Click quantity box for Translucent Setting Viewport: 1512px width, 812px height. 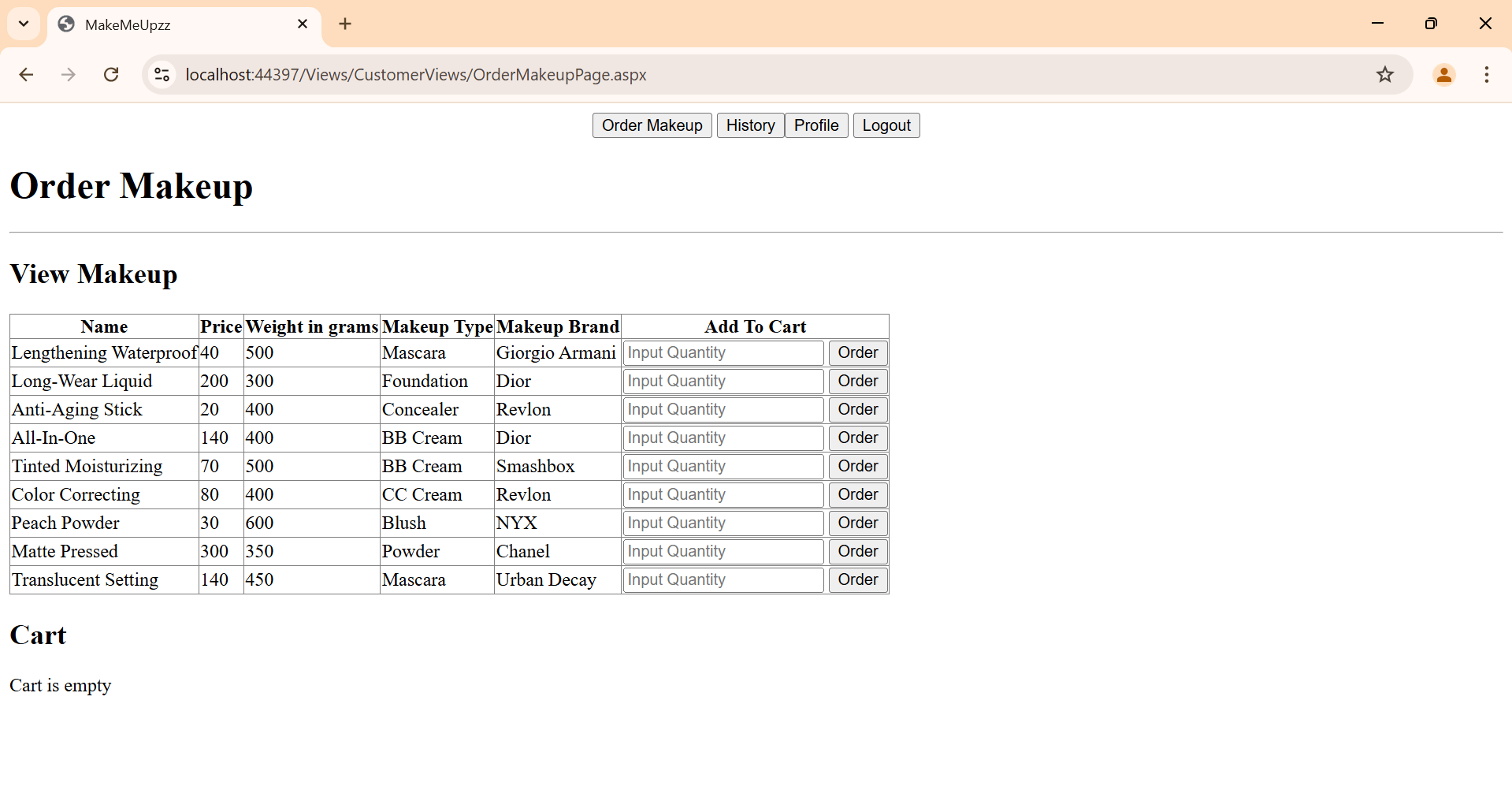point(723,580)
